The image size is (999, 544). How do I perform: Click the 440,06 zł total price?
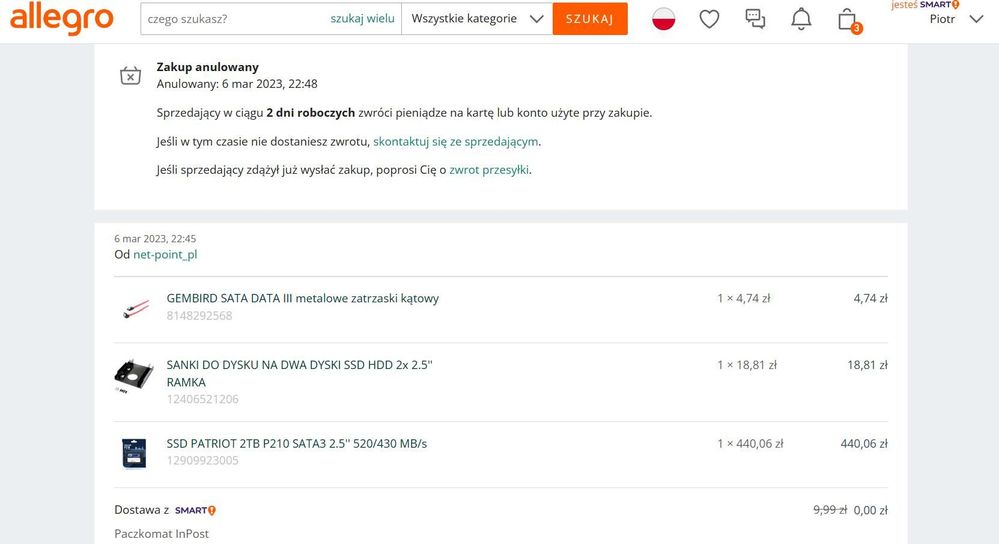point(864,444)
